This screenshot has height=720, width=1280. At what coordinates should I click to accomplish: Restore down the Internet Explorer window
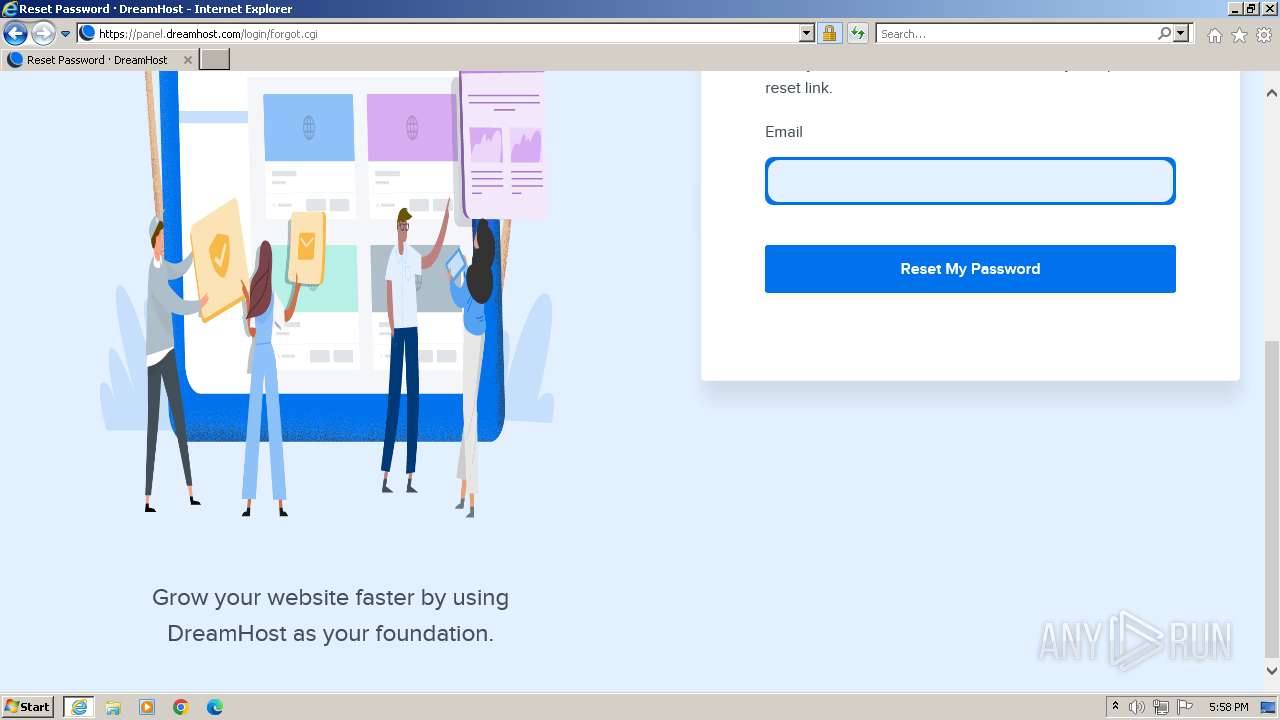(1251, 9)
